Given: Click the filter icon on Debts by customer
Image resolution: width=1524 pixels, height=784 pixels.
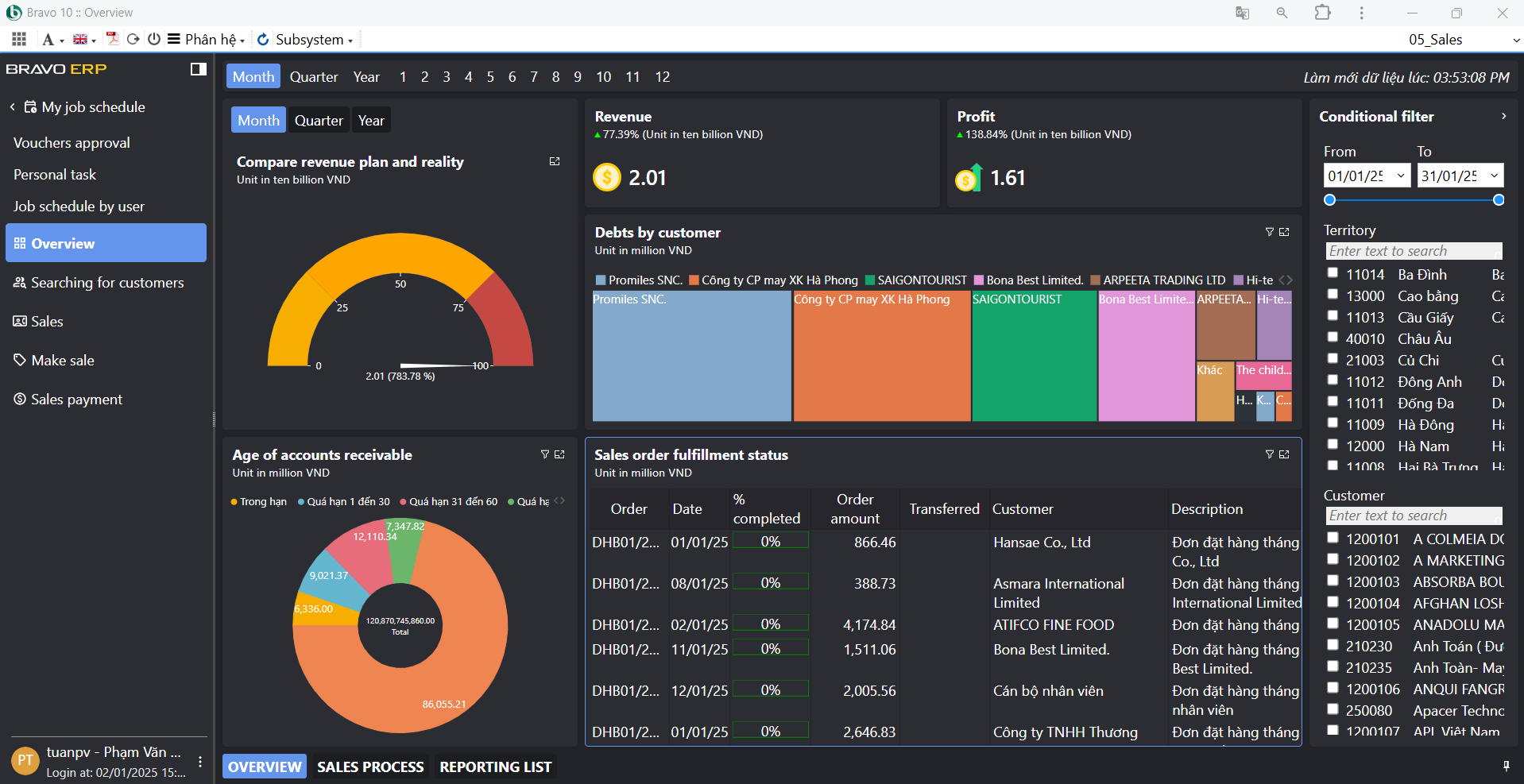Looking at the screenshot, I should [1269, 232].
